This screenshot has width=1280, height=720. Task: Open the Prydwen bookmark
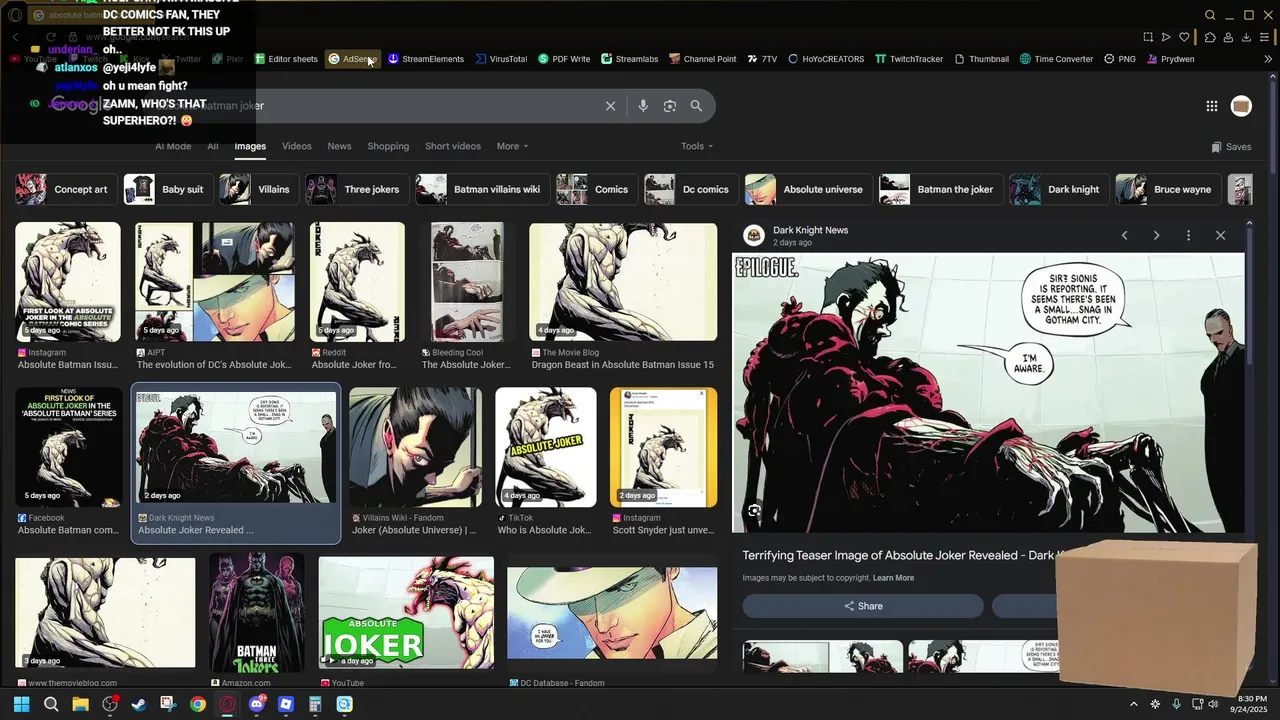pyautogui.click(x=1170, y=59)
